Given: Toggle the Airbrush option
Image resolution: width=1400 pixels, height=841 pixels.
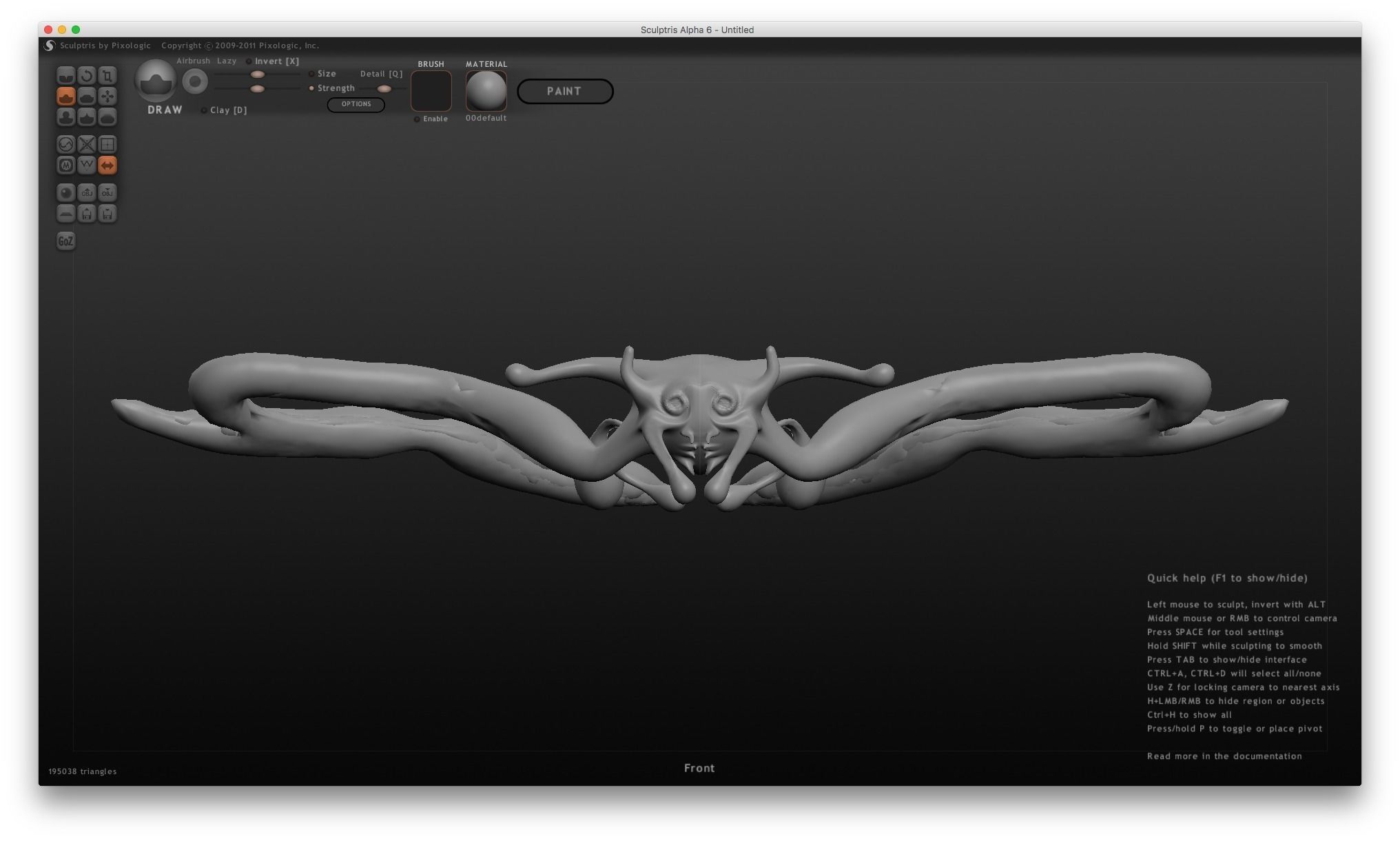Looking at the screenshot, I should [x=193, y=61].
